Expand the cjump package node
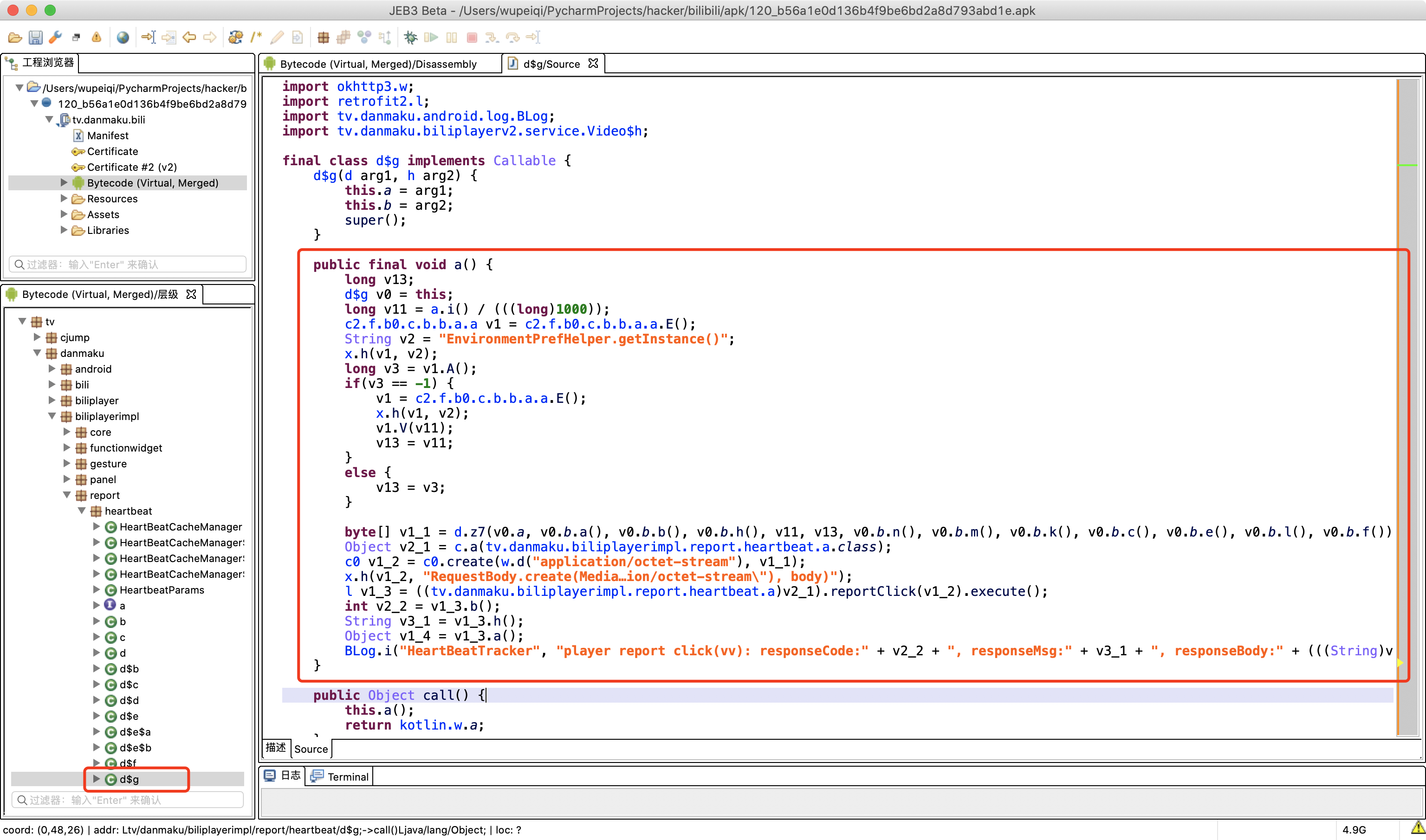This screenshot has height=840, width=1426. pos(37,337)
